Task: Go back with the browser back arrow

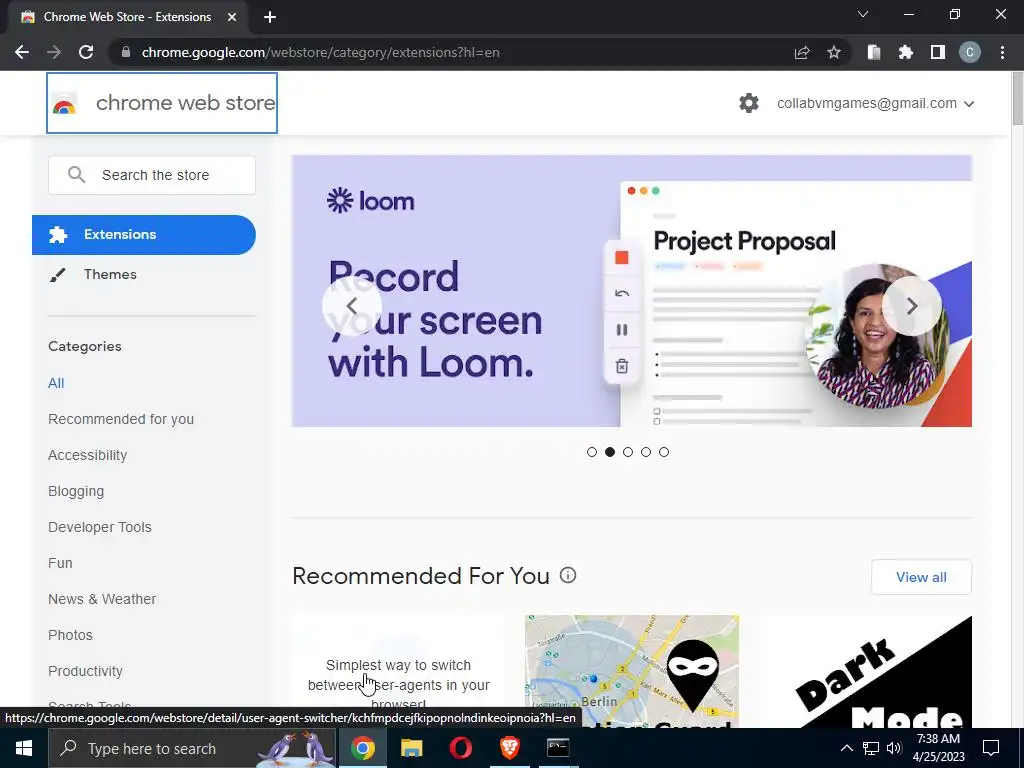Action: tap(22, 52)
